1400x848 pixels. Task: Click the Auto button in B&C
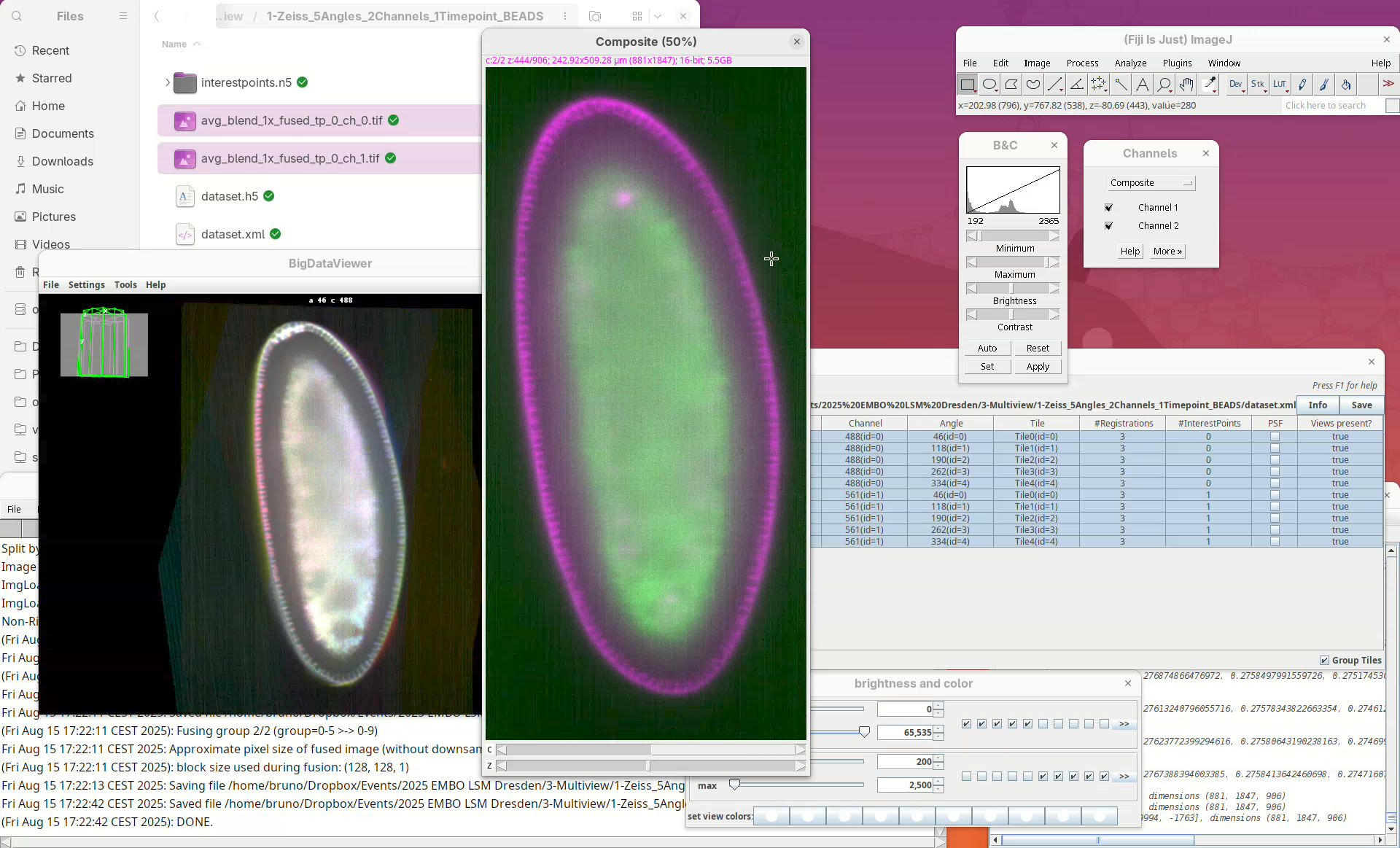point(987,349)
